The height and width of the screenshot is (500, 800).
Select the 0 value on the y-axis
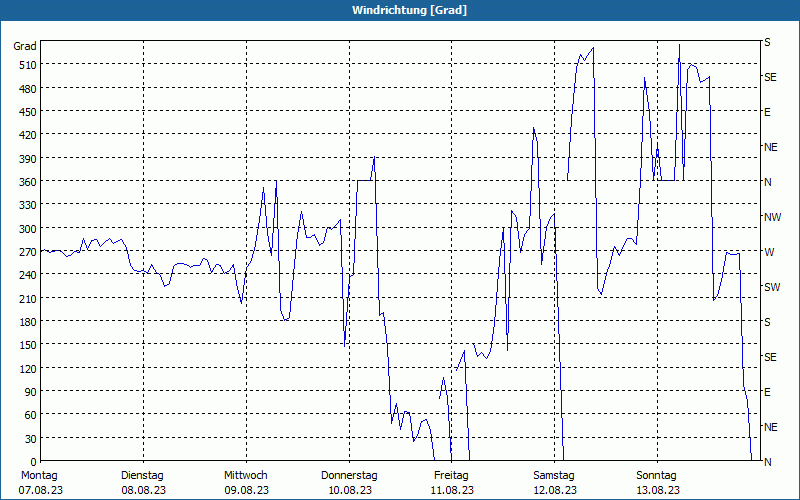click(34, 462)
